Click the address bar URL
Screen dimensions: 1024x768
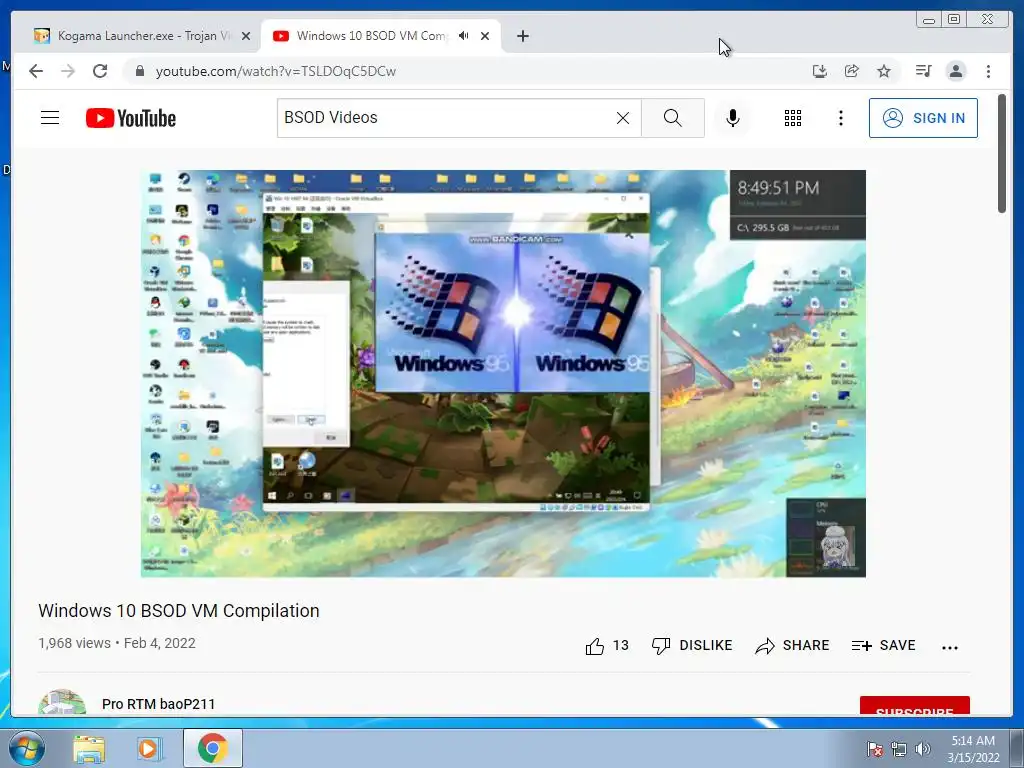click(x=276, y=71)
